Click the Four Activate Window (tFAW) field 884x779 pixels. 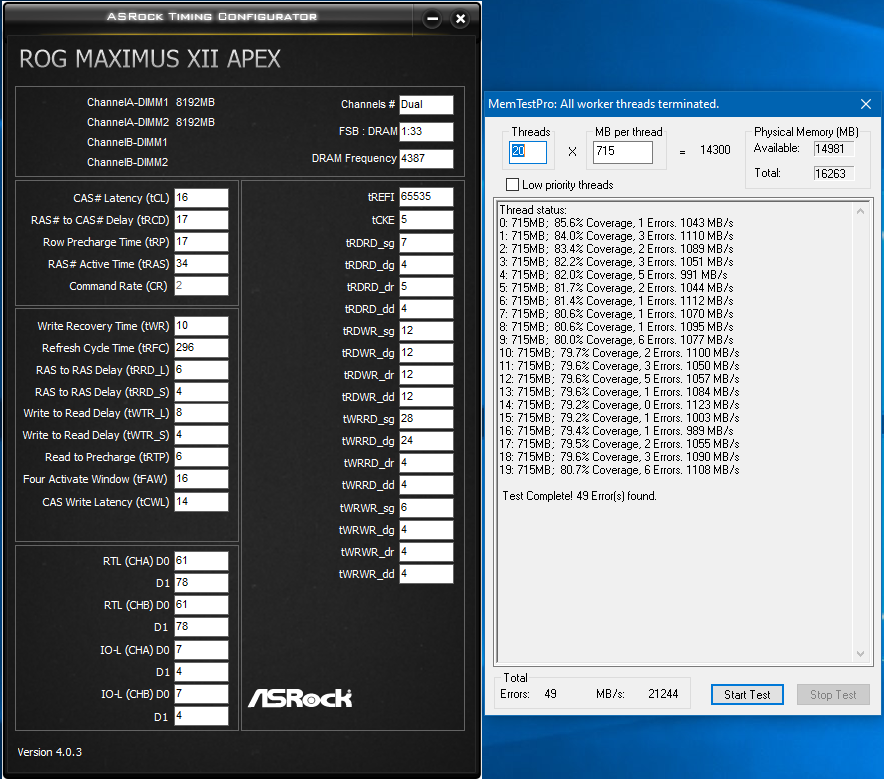point(201,479)
